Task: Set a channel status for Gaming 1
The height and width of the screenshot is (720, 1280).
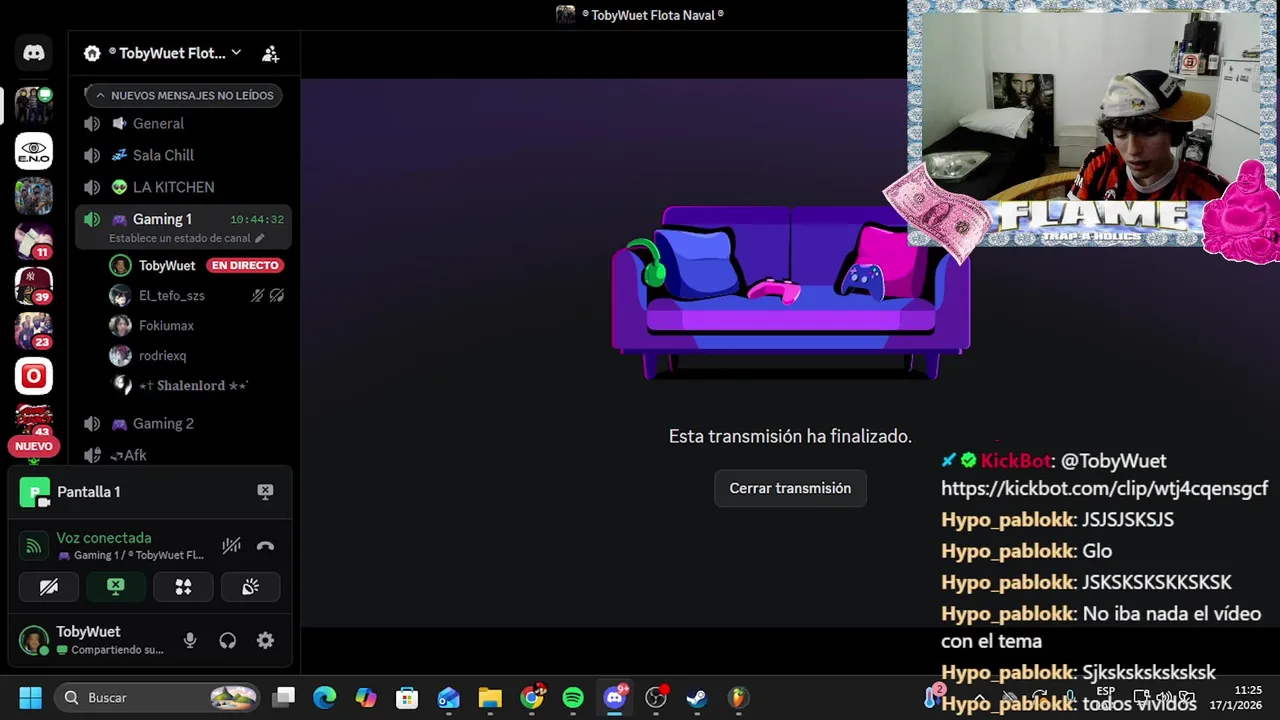Action: pyautogui.click(x=186, y=238)
